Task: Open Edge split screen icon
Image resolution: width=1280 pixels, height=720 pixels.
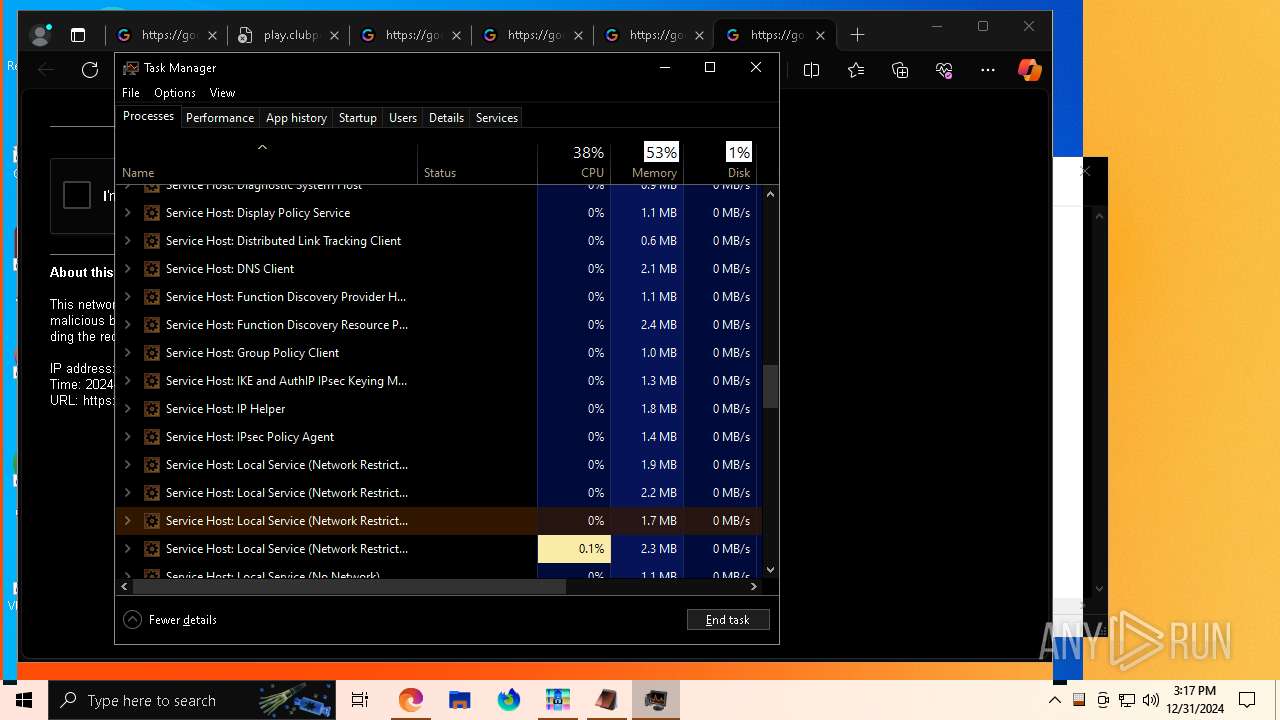Action: pos(811,70)
